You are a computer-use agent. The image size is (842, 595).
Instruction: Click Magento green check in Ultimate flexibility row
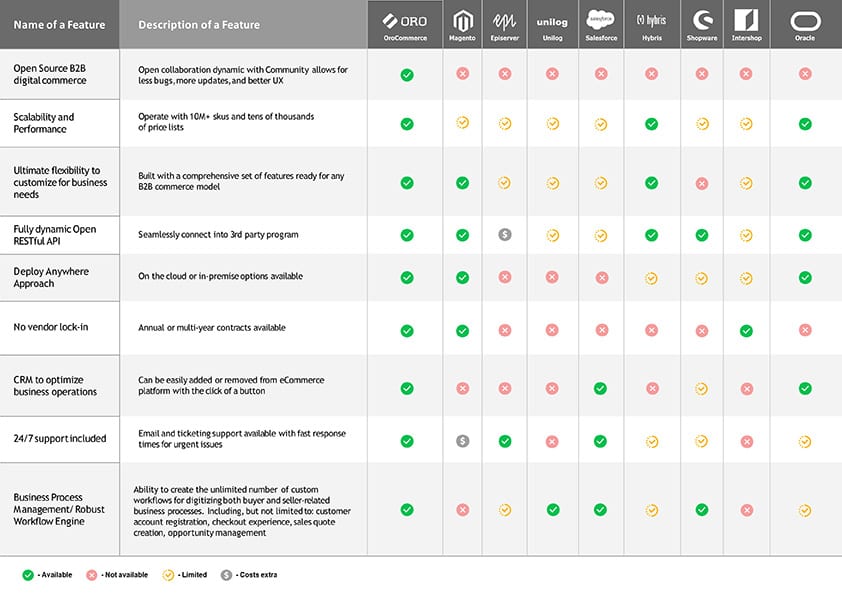[462, 183]
